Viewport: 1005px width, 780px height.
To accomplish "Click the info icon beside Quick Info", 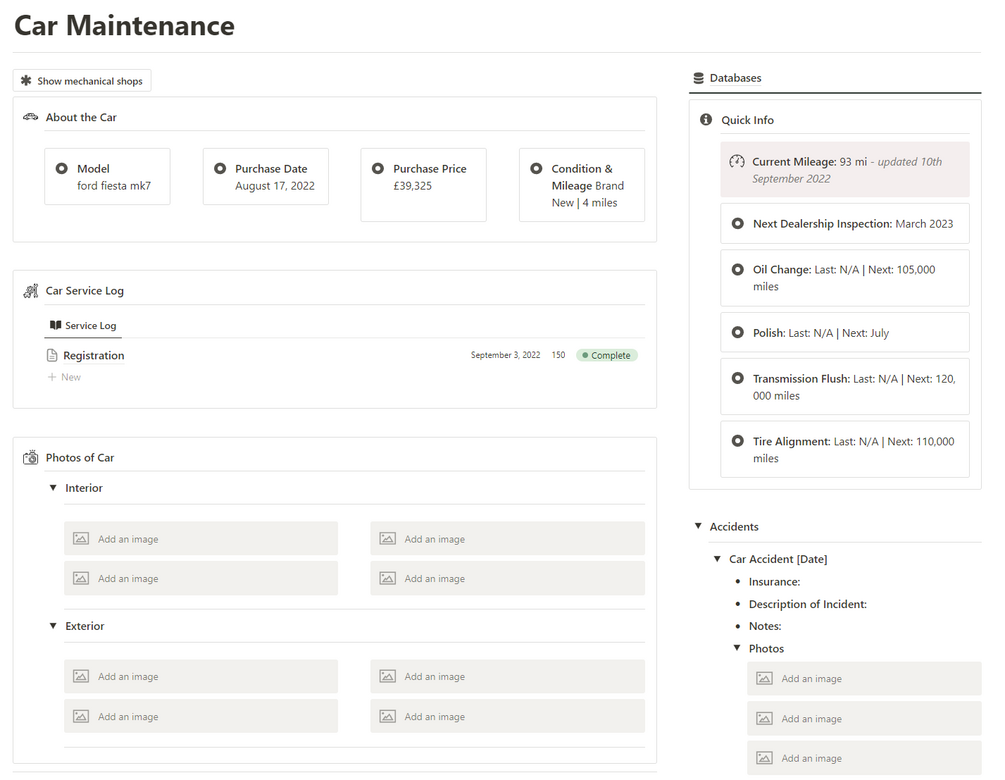I will point(706,120).
